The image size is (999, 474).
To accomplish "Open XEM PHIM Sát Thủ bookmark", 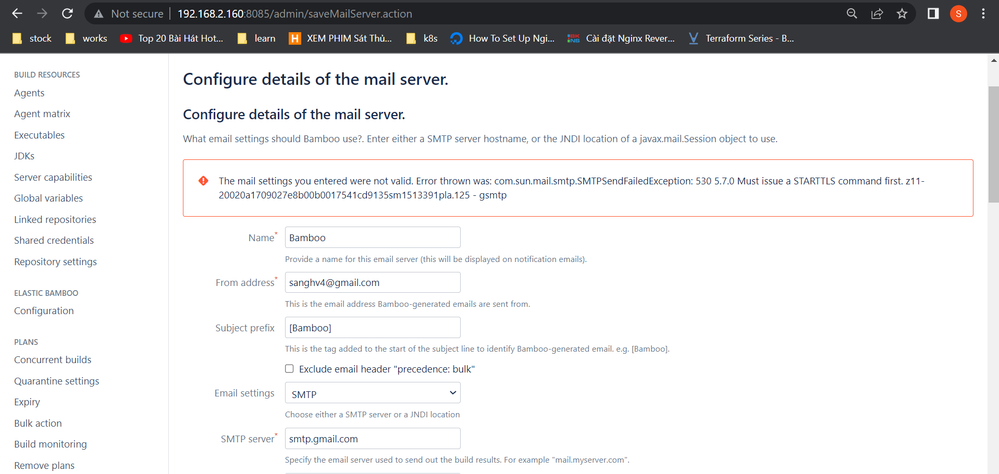I will click(x=340, y=38).
